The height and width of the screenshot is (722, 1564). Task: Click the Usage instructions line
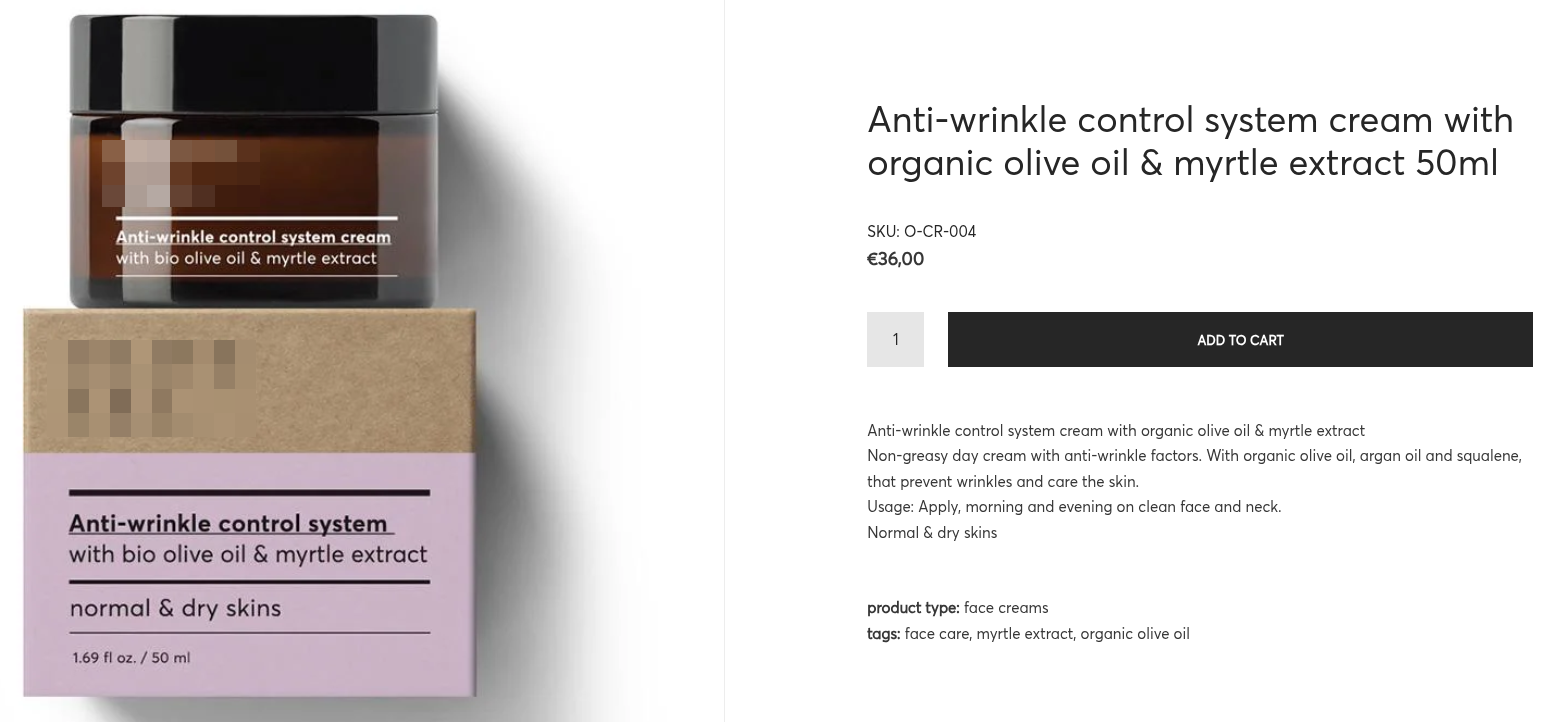pyautogui.click(x=1073, y=507)
